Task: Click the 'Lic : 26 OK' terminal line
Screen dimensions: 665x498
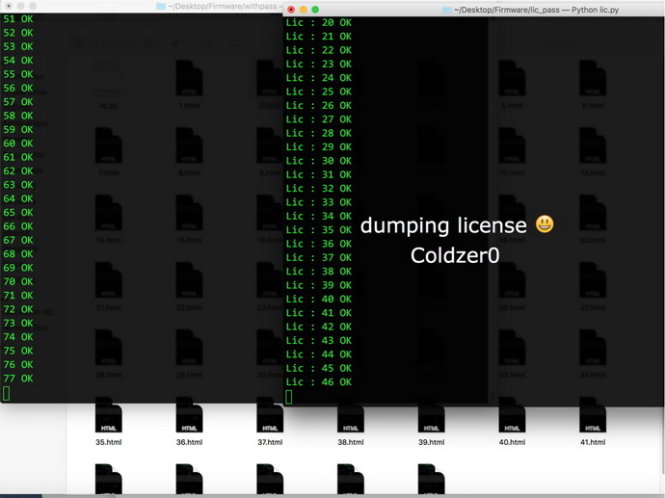Action: 319,105
